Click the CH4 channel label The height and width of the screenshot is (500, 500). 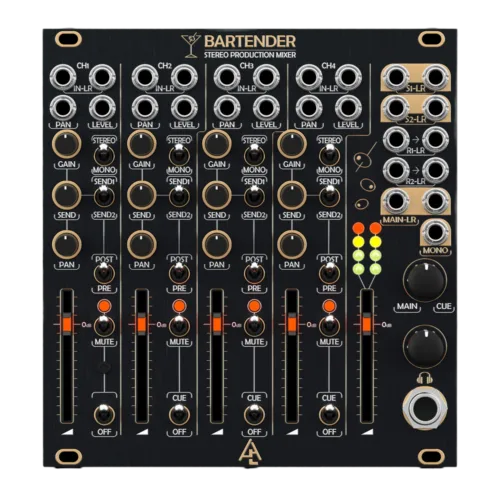coord(328,66)
